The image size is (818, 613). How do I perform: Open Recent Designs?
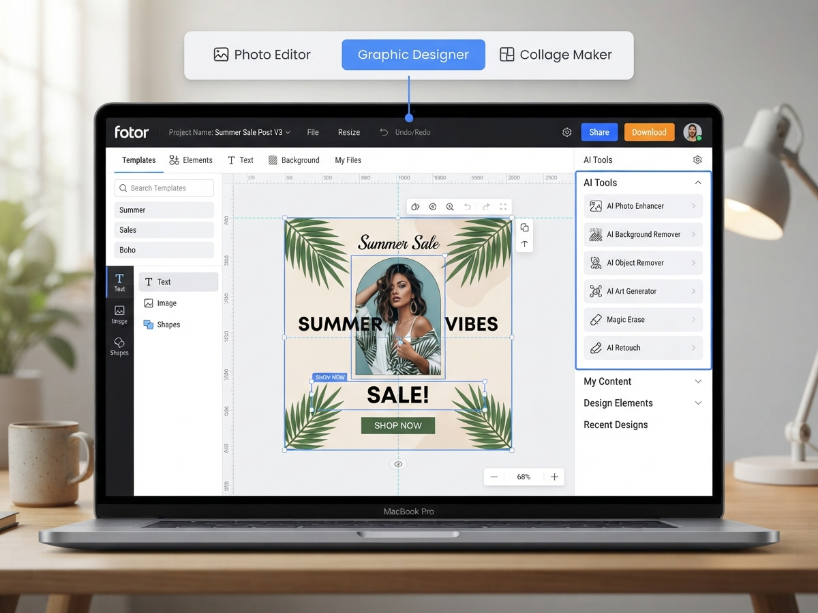click(616, 425)
